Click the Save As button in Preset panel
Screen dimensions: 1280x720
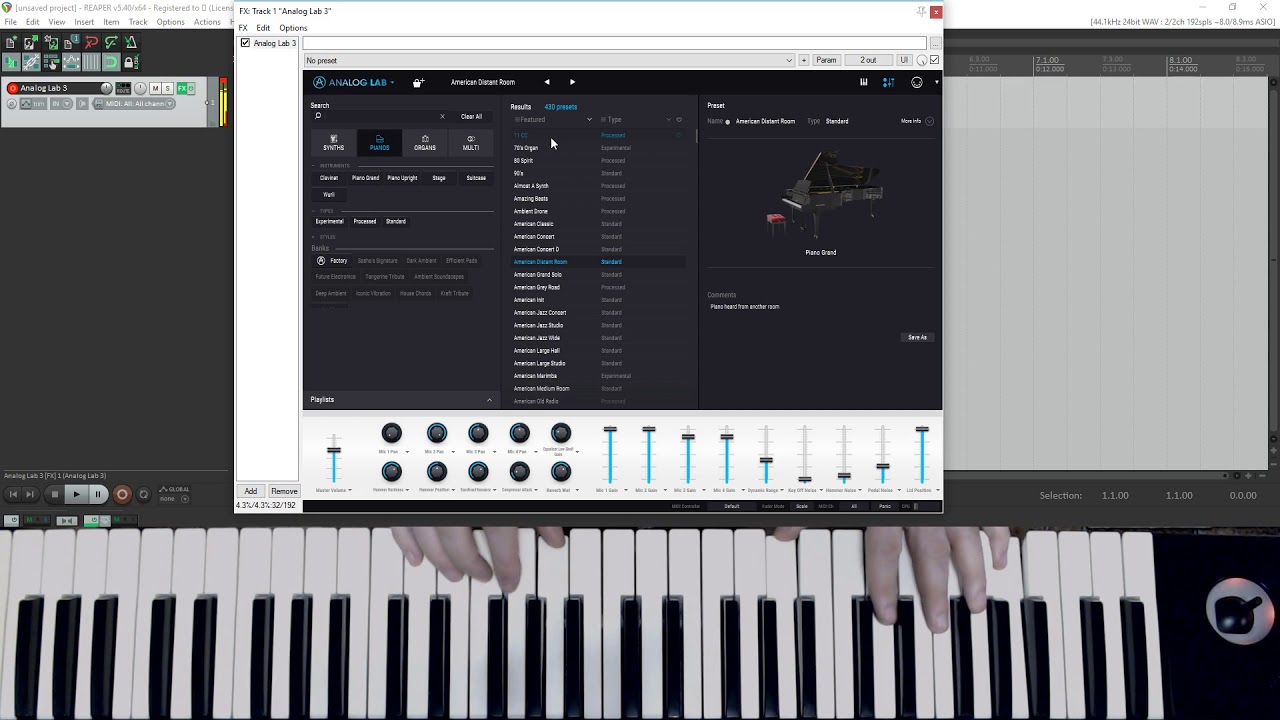(x=917, y=337)
